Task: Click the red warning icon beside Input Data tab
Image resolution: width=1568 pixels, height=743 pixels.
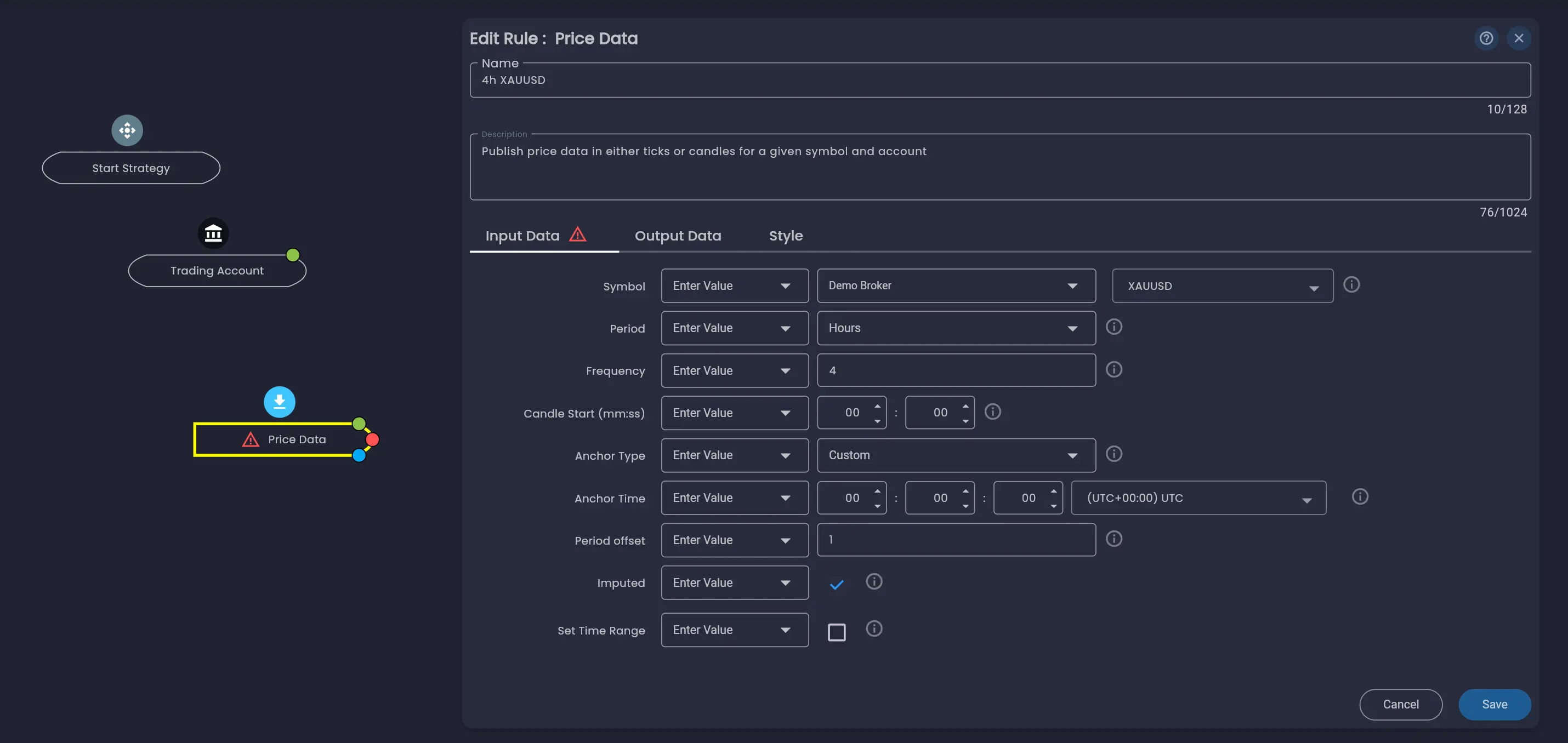Action: [578, 235]
